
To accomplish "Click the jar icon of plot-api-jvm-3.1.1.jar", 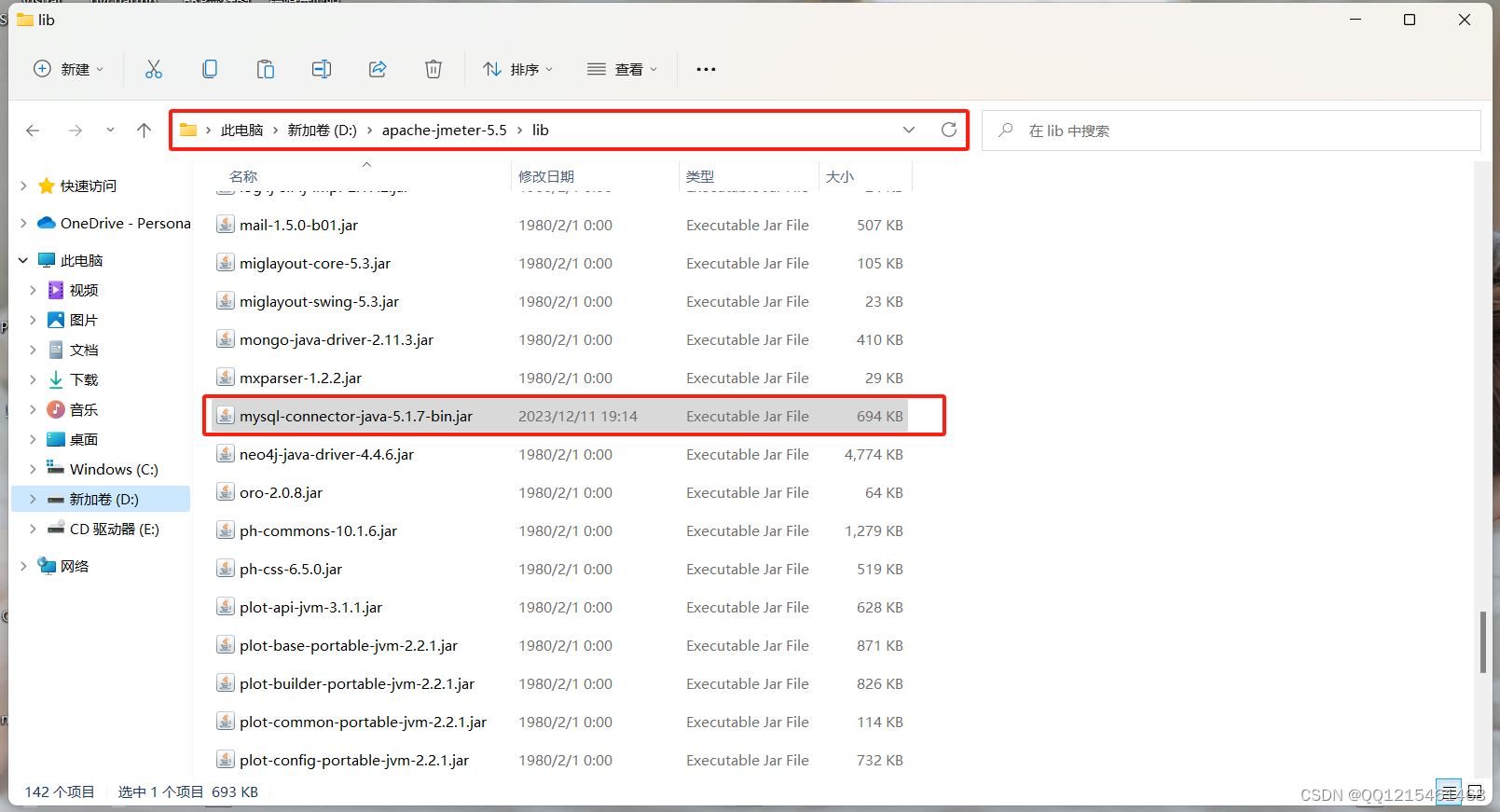I will 226,607.
